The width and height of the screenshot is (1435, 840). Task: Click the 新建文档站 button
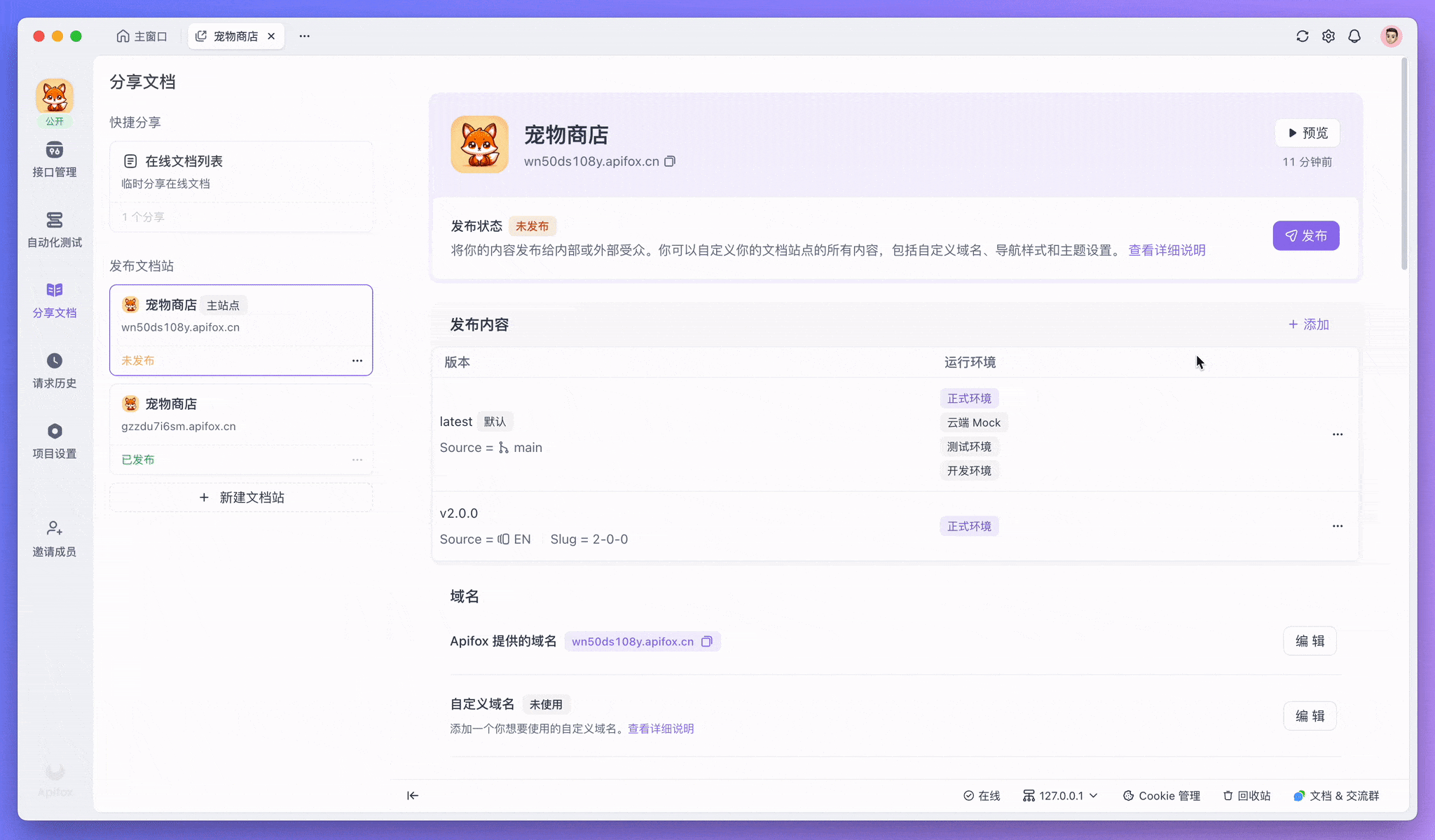click(241, 497)
